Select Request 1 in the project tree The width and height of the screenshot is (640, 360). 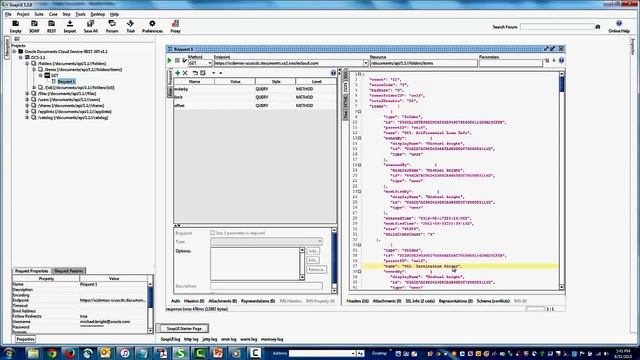(66, 81)
